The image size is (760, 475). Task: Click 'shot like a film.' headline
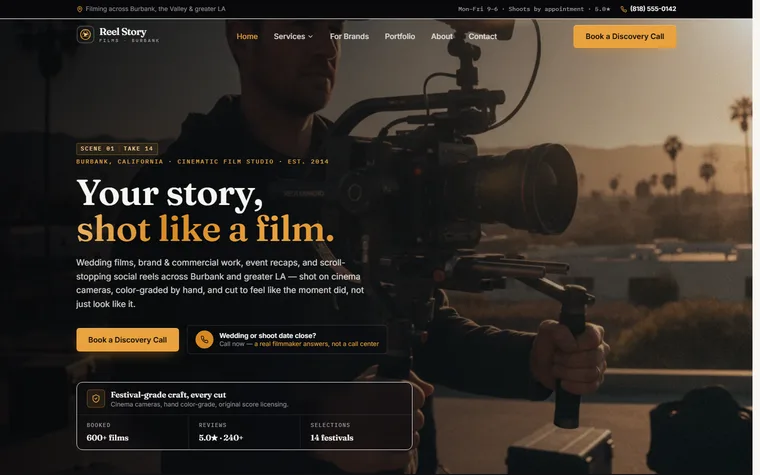tap(205, 229)
